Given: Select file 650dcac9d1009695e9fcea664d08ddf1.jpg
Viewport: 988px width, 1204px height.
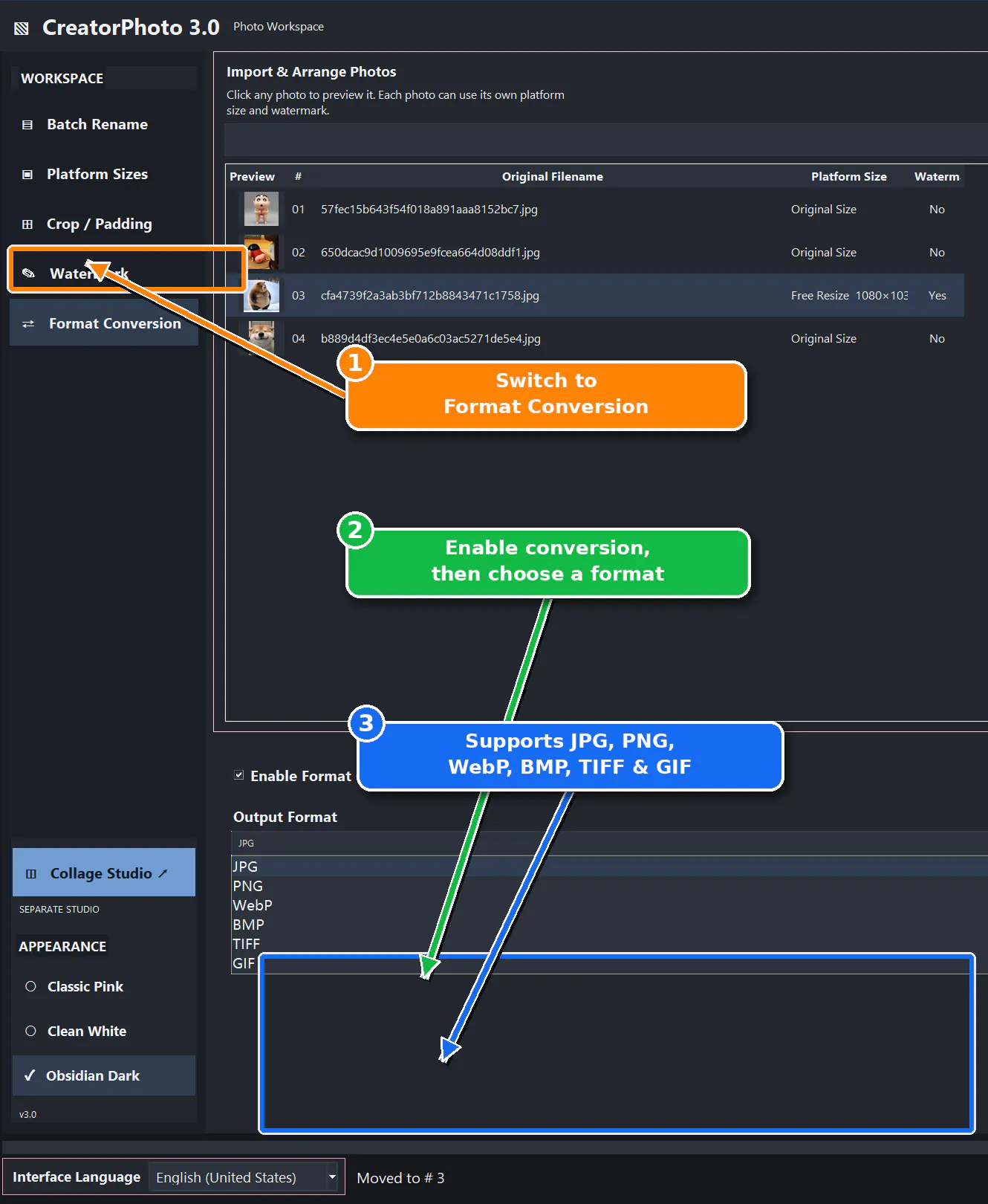Looking at the screenshot, I should coord(430,253).
